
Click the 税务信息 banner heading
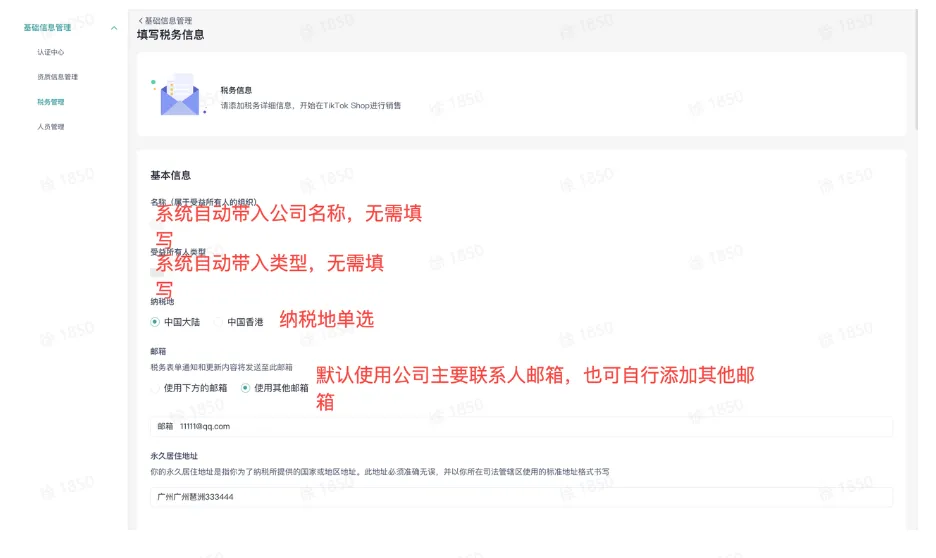pos(236,91)
